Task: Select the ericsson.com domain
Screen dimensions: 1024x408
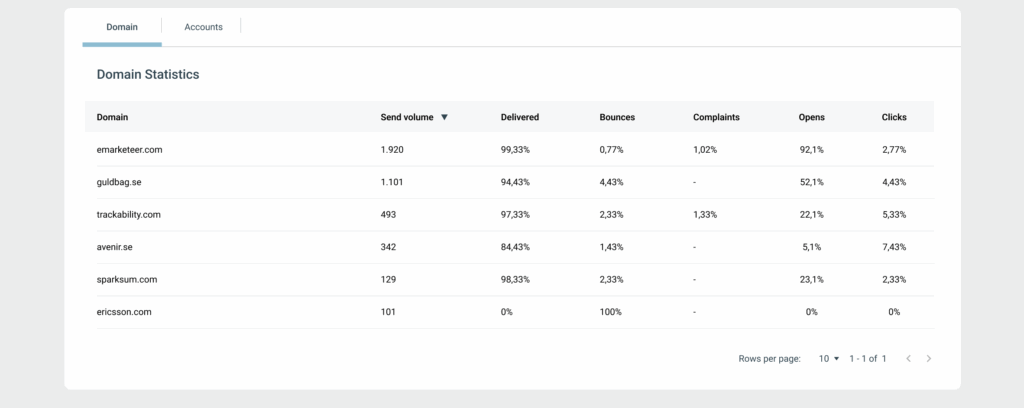Action: (124, 312)
